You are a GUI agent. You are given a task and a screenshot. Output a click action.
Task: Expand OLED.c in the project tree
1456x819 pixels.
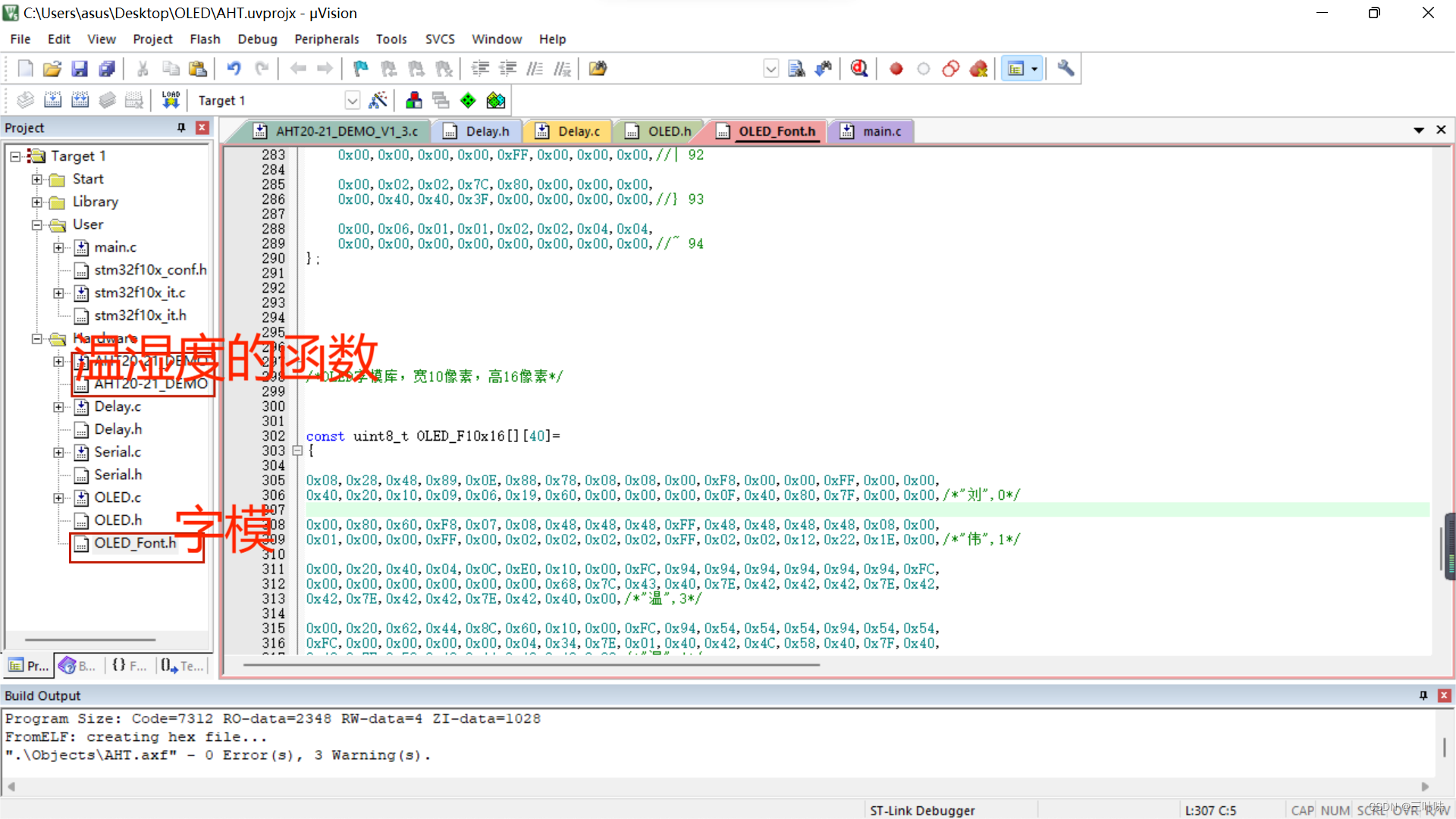[x=58, y=497]
